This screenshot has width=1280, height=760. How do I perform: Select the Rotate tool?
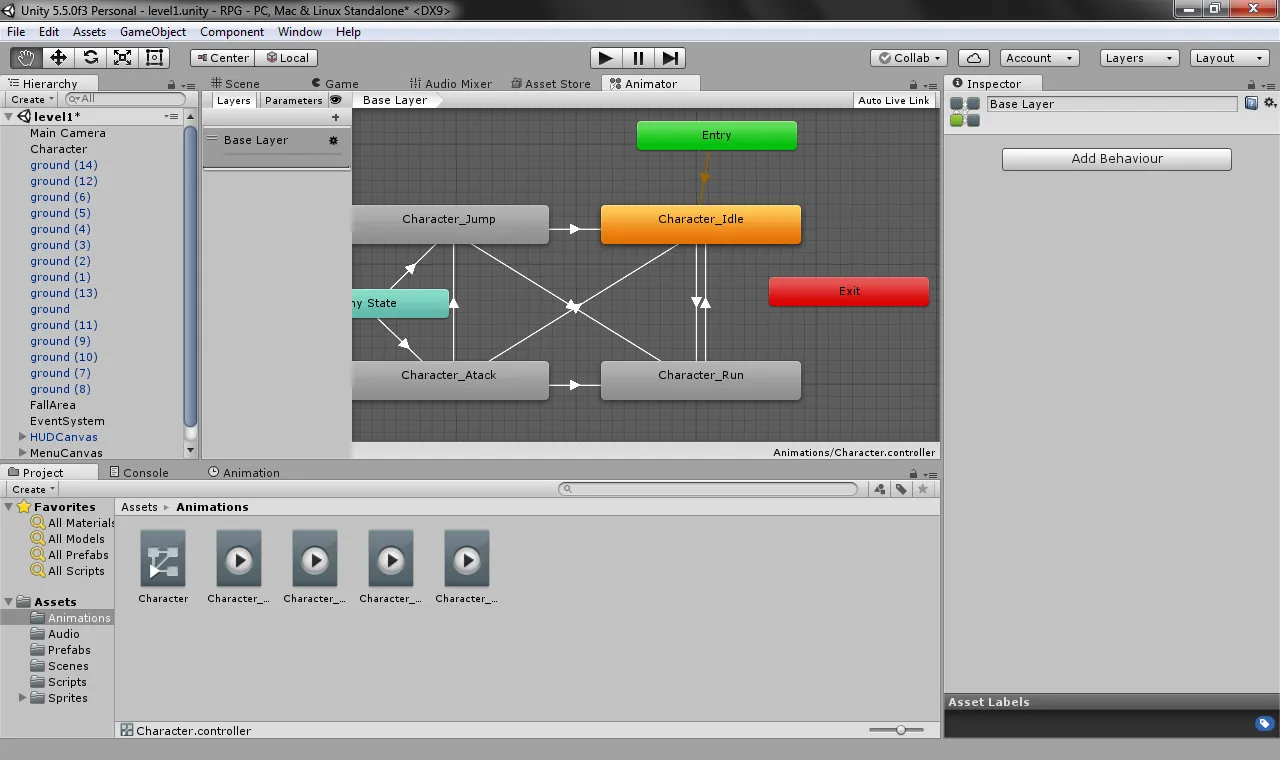90,58
